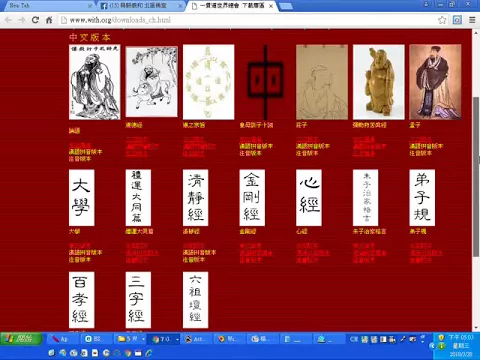Open 注音版本 link under 莊子

pos(307,153)
